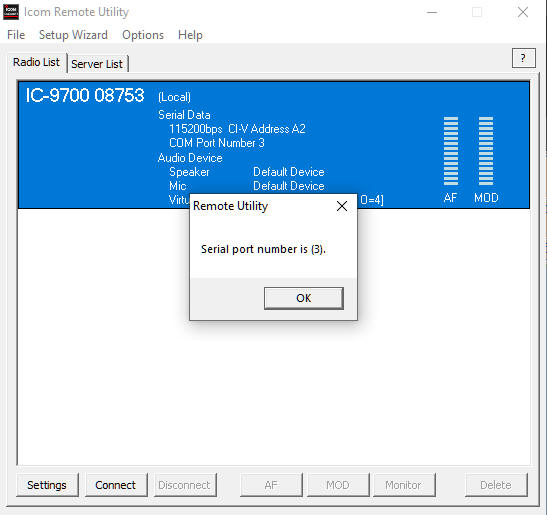Click the Mic Default Device value
Image resolution: width=547 pixels, height=515 pixels.
point(289,186)
